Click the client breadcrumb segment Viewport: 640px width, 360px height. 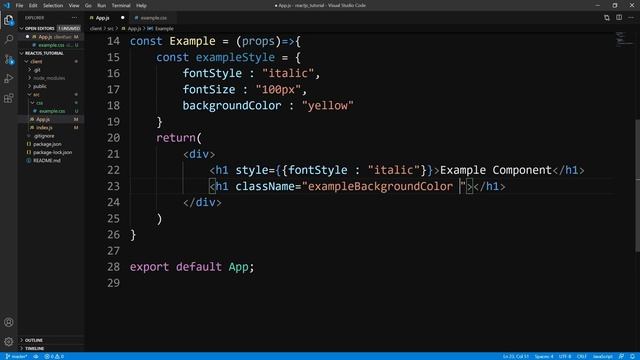(x=96, y=29)
